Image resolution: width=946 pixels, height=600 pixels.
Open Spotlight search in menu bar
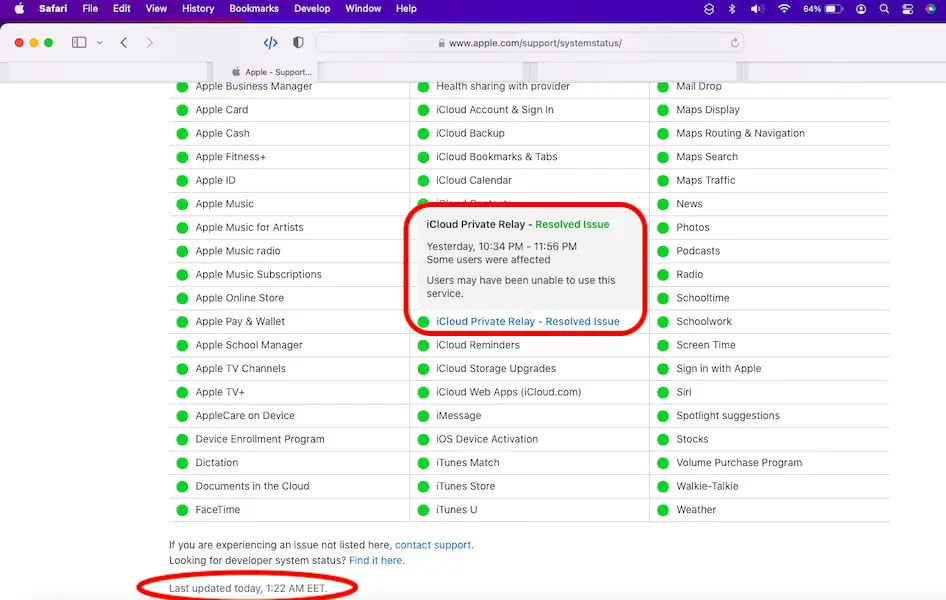884,9
